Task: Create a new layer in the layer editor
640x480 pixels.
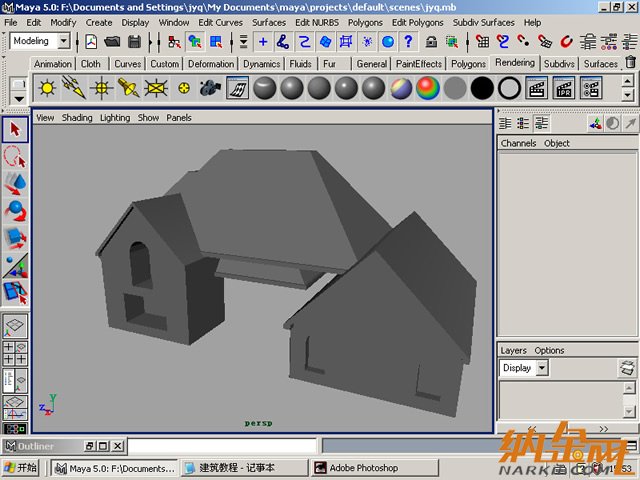Action: pos(627,368)
